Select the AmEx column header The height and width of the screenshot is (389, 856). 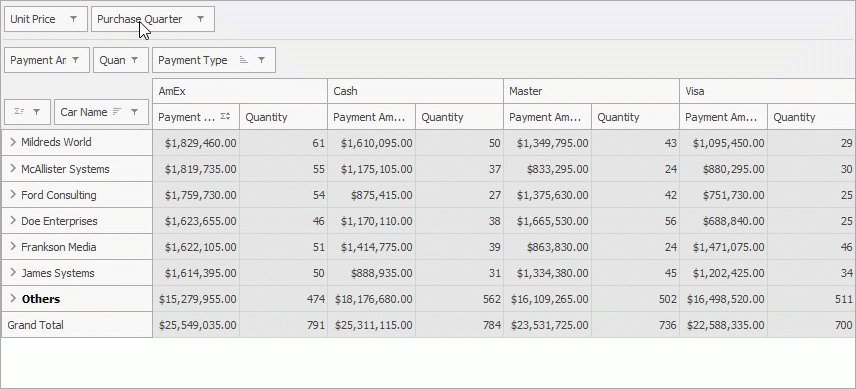coord(240,91)
